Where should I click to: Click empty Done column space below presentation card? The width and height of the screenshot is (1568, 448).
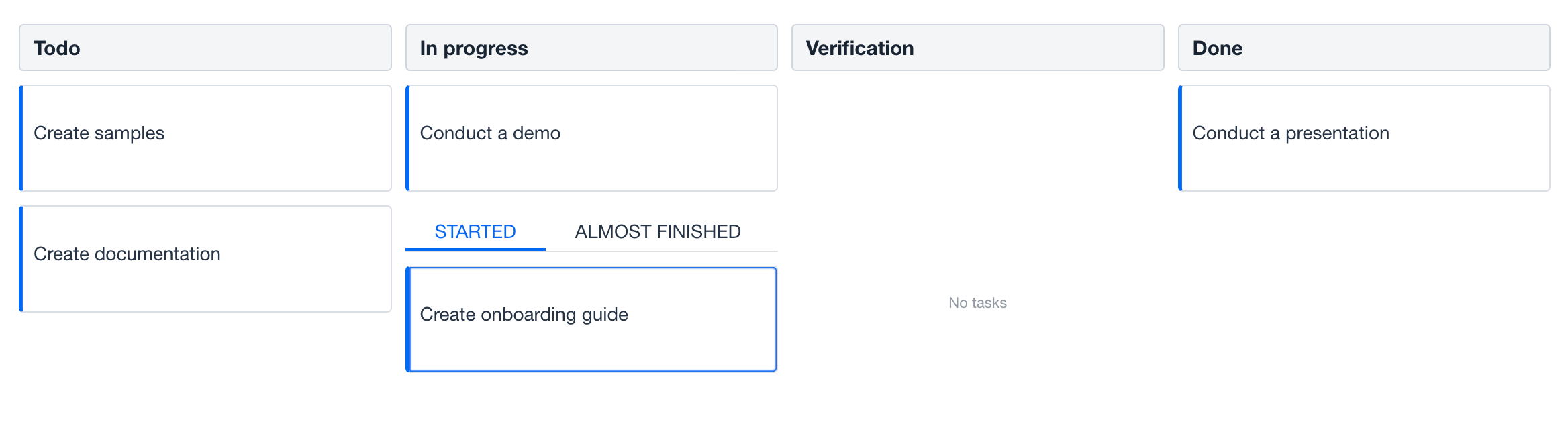[1364, 302]
